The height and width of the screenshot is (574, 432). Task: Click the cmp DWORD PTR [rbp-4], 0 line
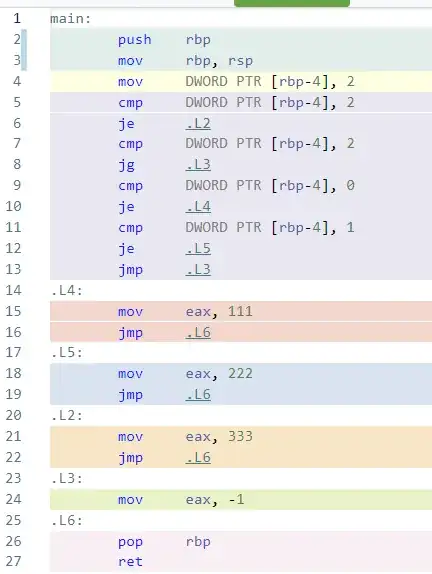[x=236, y=186]
